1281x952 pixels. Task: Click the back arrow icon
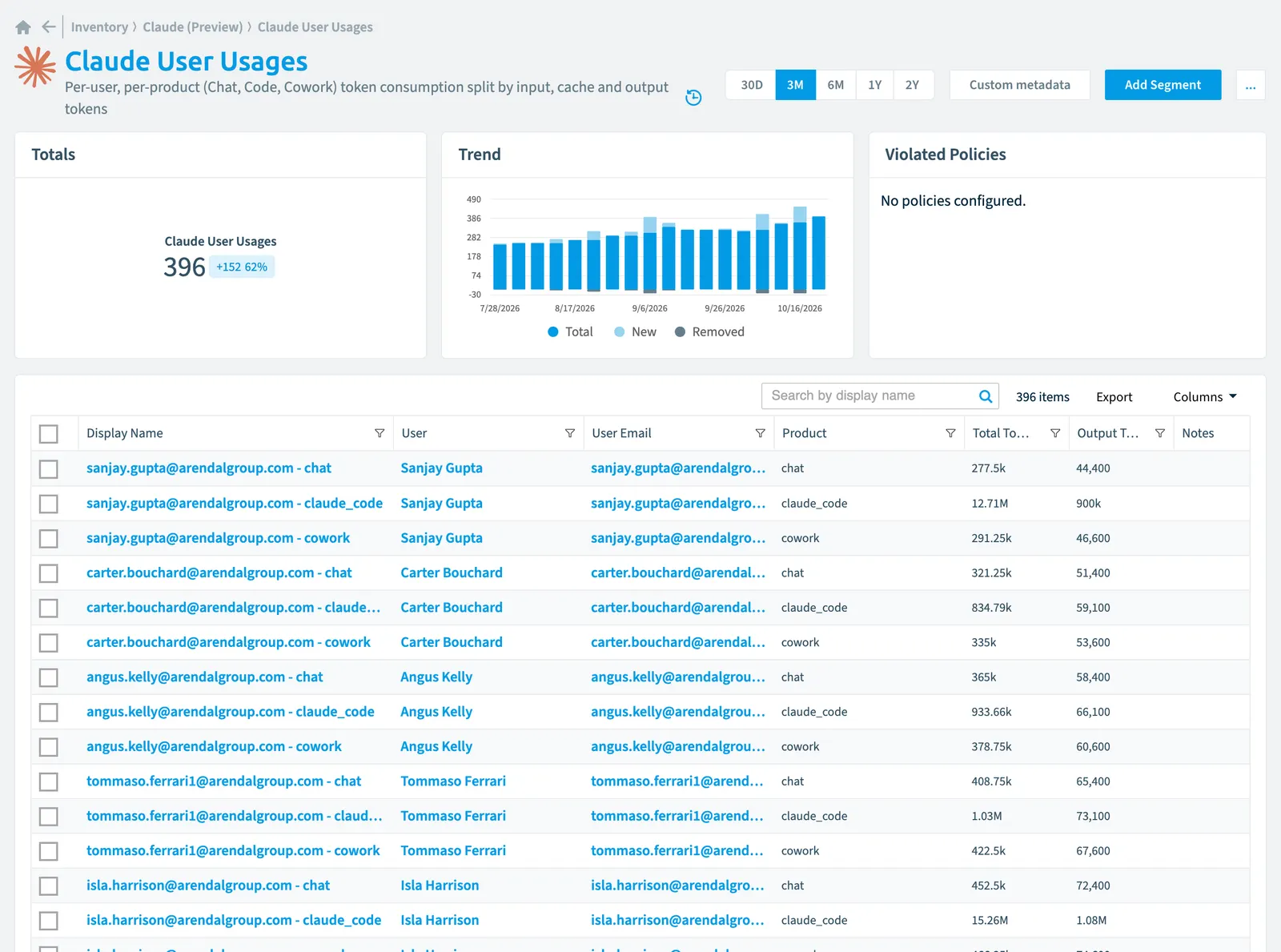click(49, 27)
